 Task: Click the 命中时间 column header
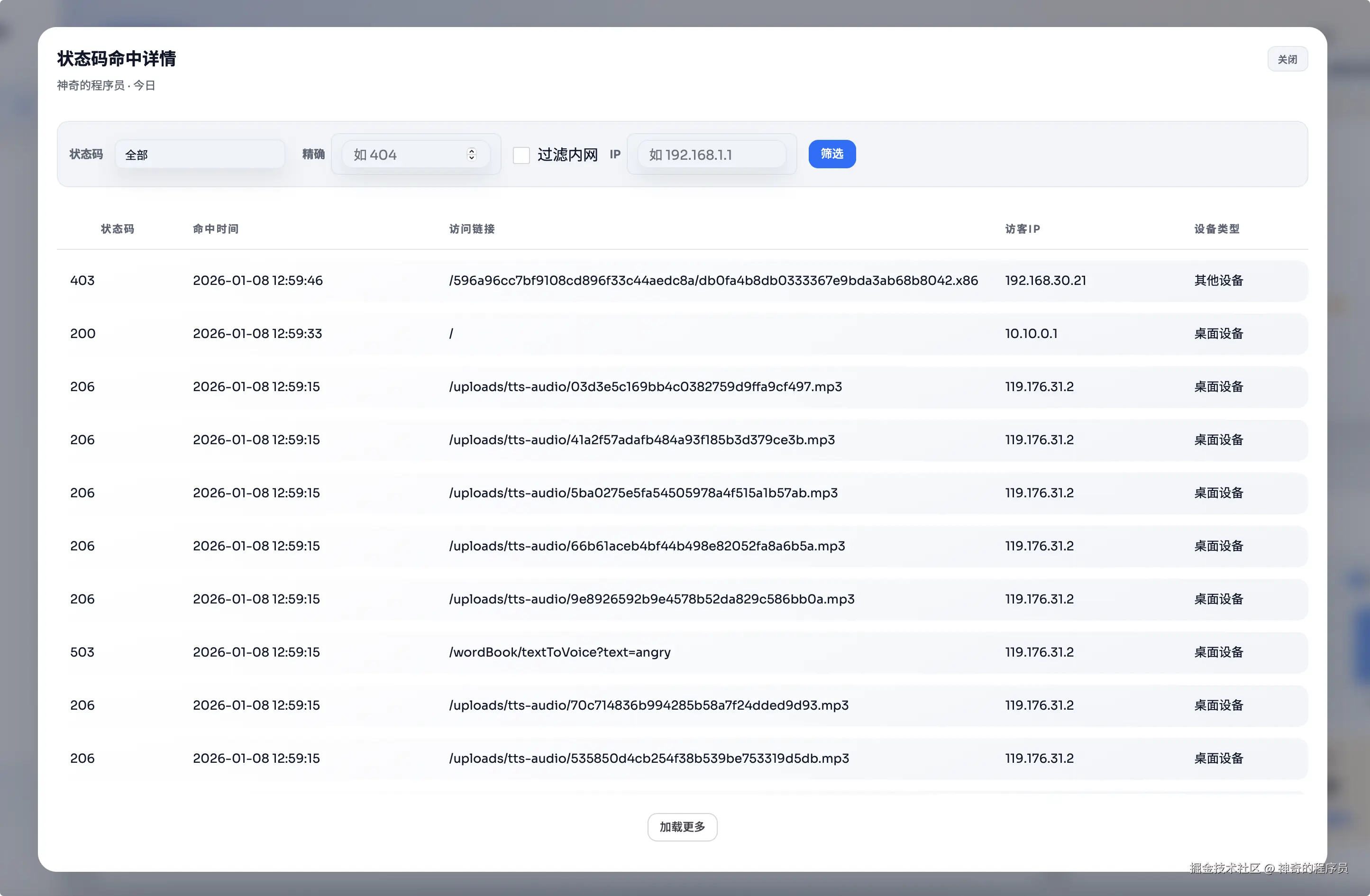(x=215, y=229)
